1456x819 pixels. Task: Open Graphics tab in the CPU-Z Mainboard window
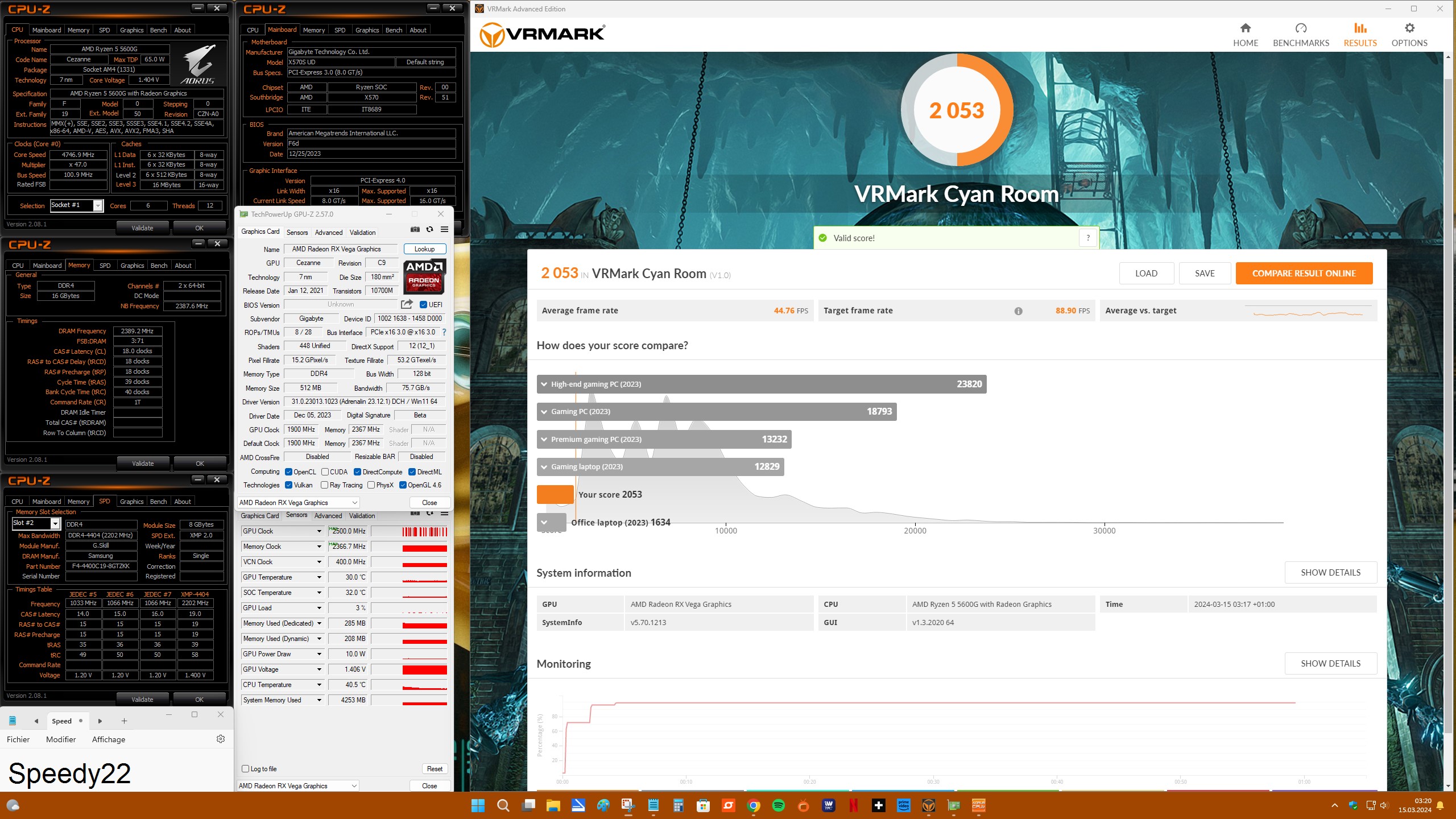[x=367, y=30]
